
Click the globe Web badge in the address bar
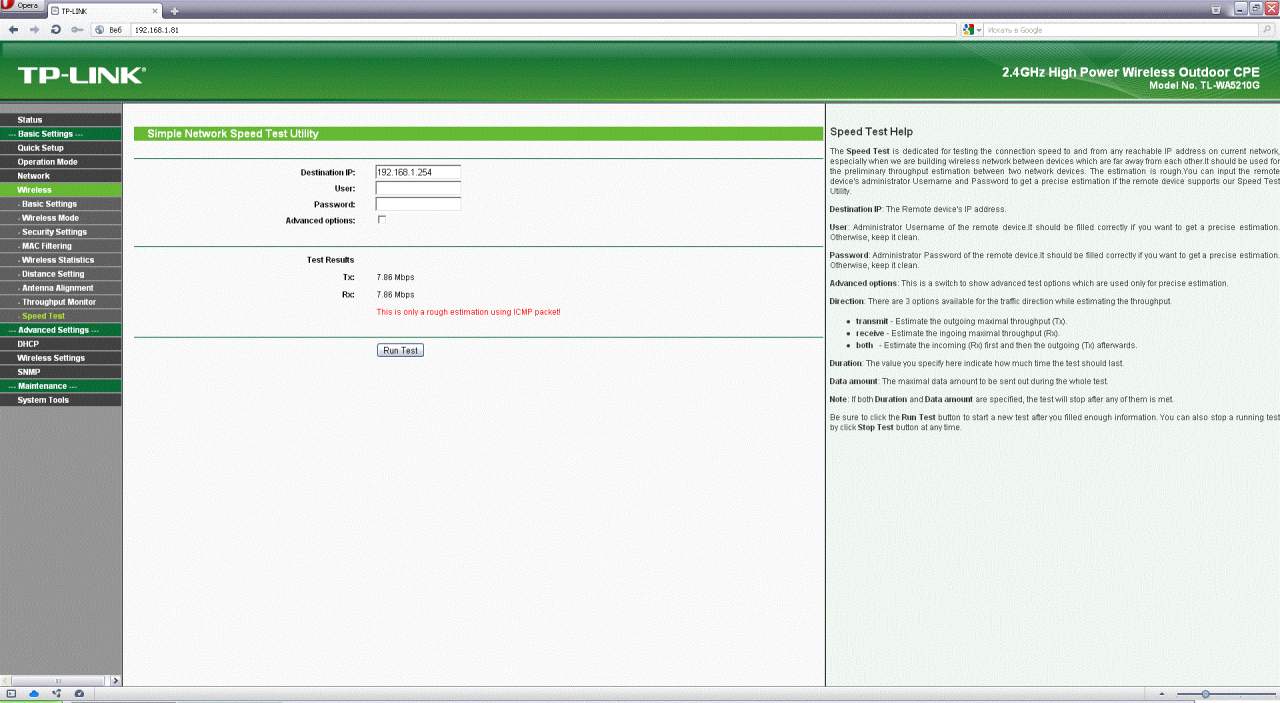pyautogui.click(x=108, y=30)
